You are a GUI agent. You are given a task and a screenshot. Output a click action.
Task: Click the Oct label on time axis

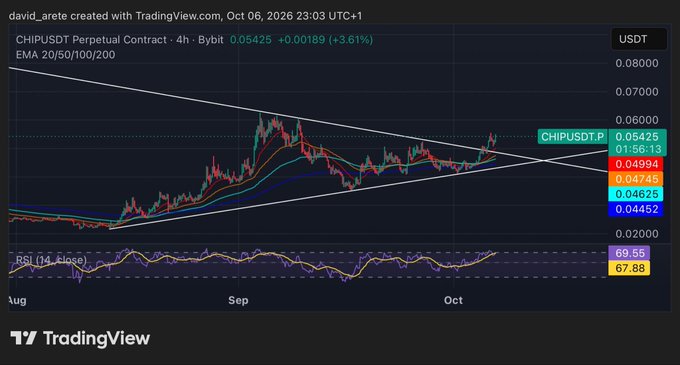(453, 300)
